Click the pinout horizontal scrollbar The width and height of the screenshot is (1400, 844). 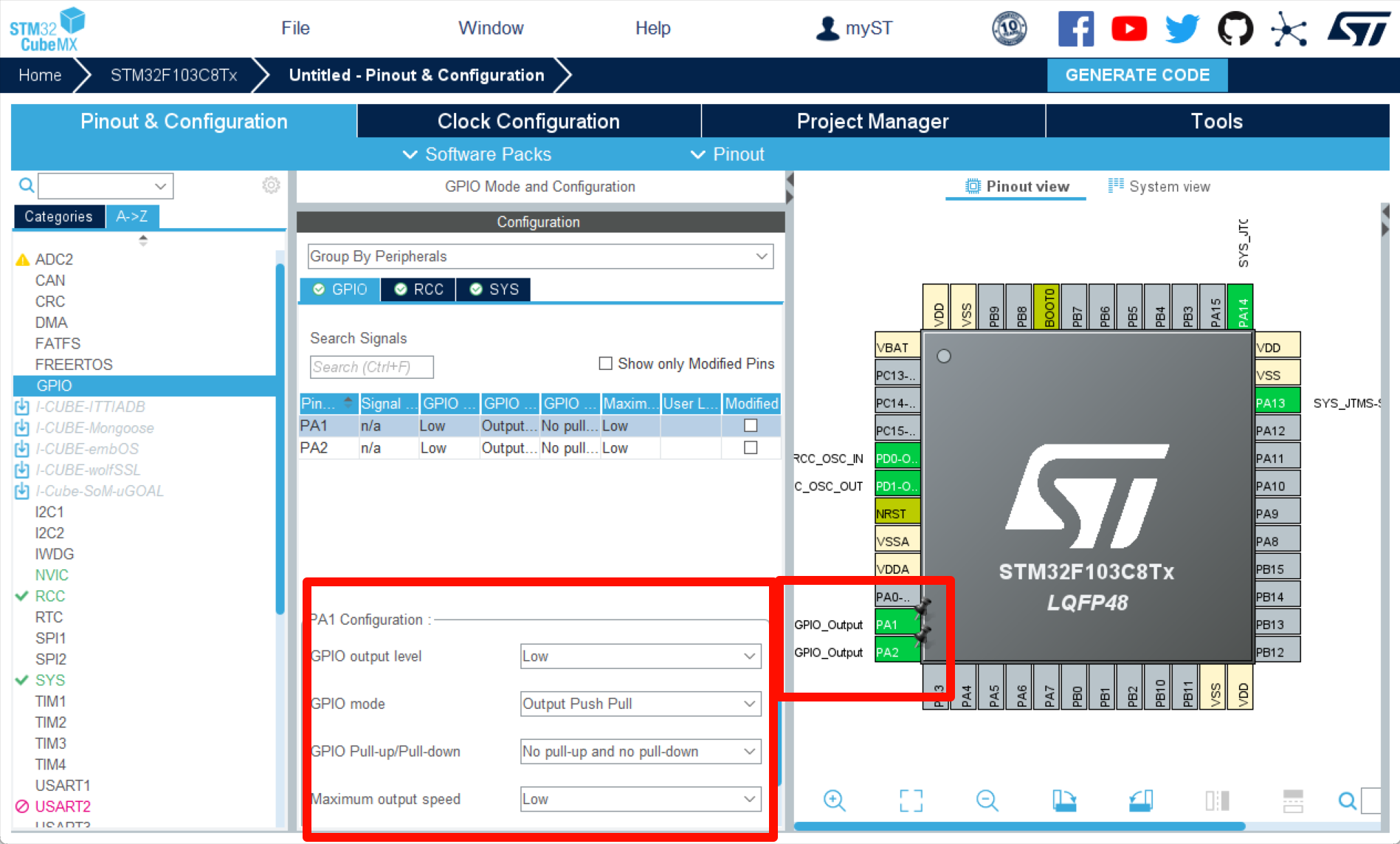point(1019,826)
